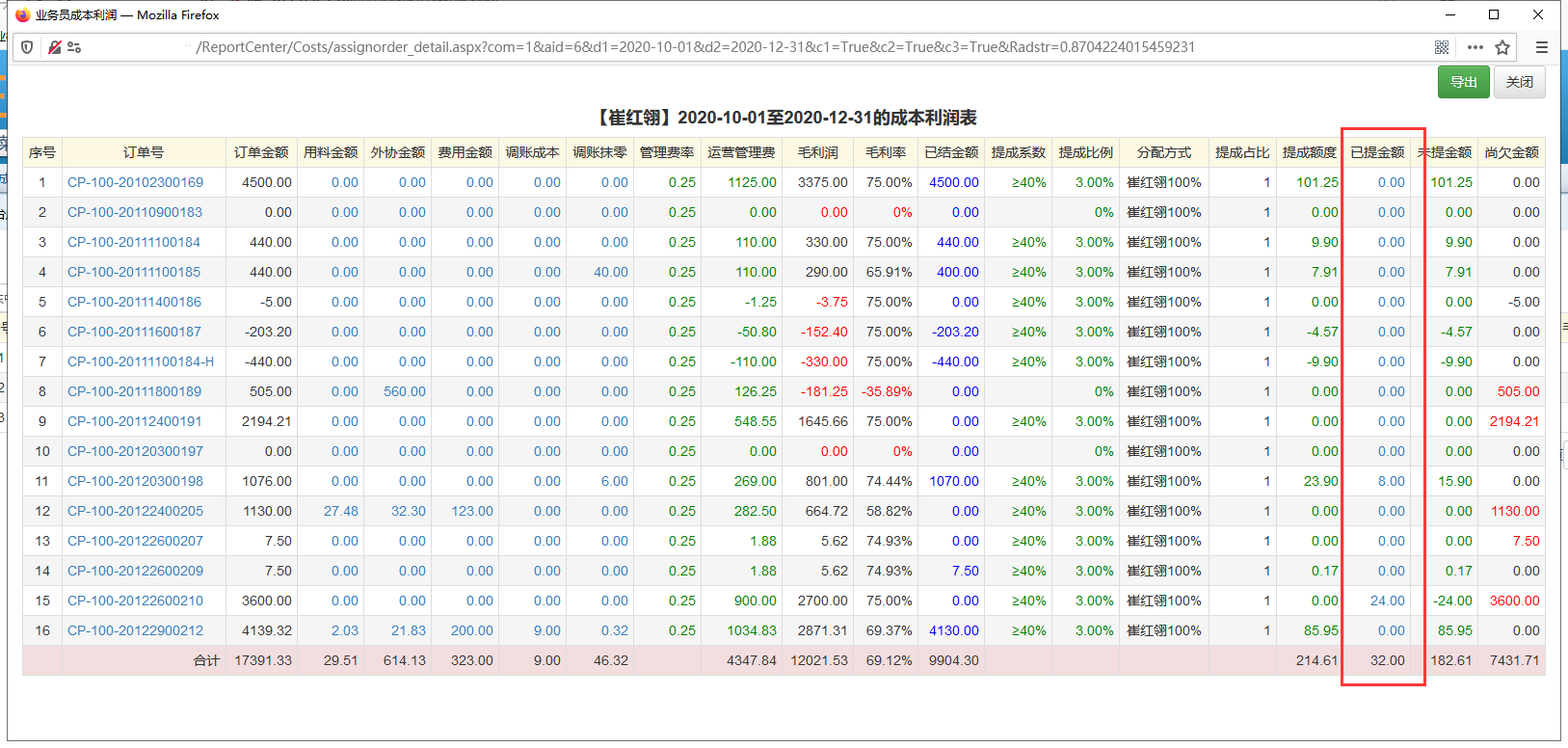The height and width of the screenshot is (748, 1568).
Task: Open order link CP-100-20111100185
Action: click(134, 272)
